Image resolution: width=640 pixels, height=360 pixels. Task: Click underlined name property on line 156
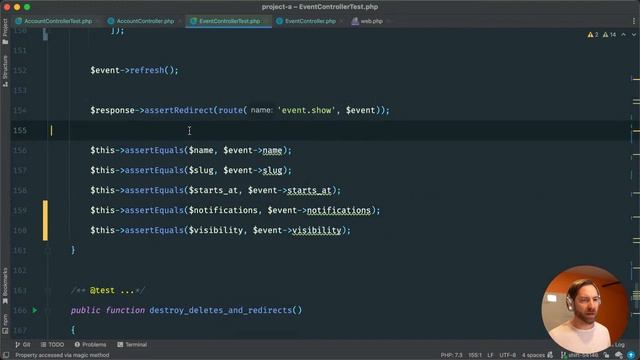coord(272,150)
